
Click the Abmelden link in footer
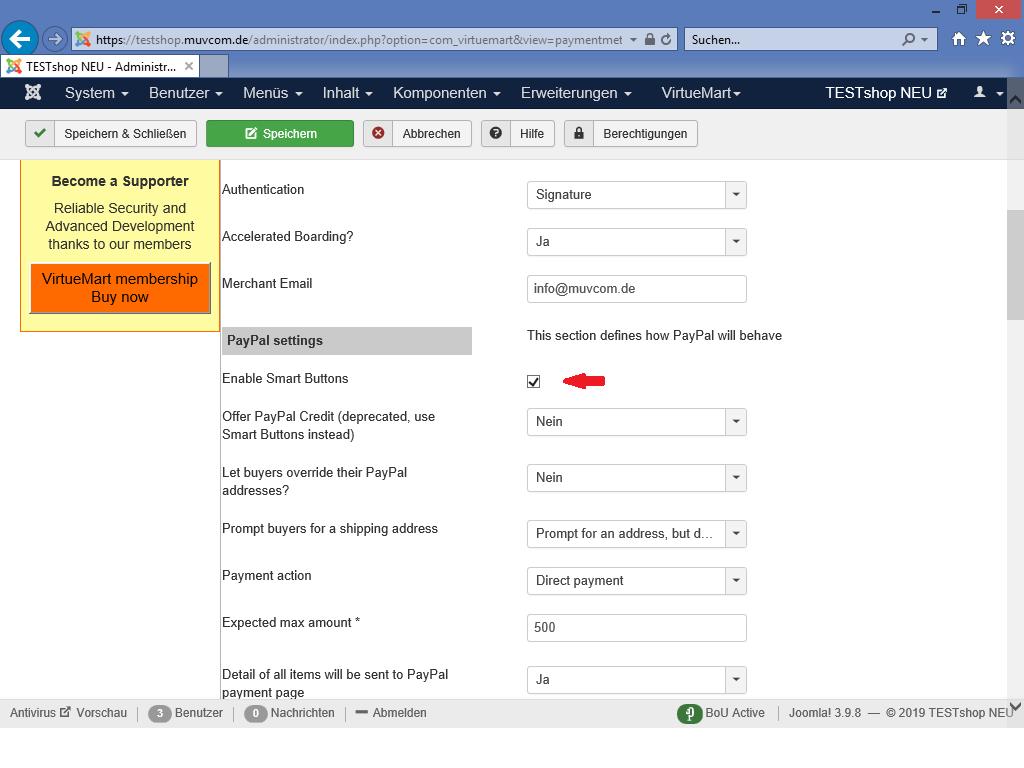point(391,713)
